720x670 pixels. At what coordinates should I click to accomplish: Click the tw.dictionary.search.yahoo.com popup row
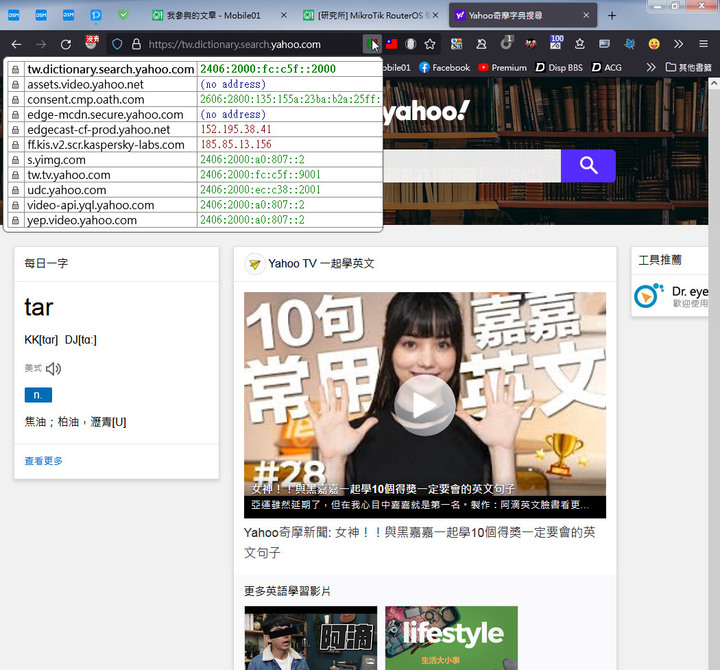click(195, 69)
